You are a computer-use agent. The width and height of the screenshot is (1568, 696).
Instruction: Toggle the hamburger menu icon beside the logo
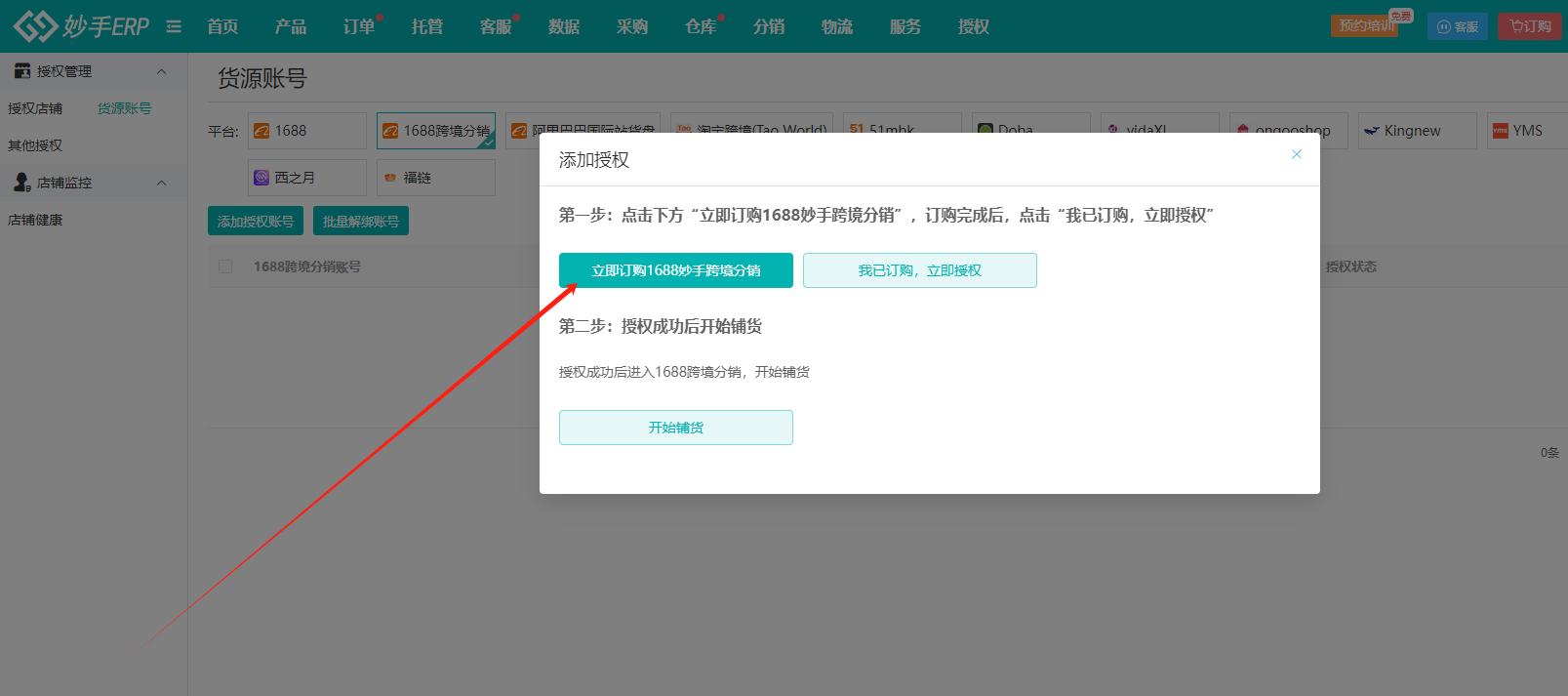coord(174,26)
